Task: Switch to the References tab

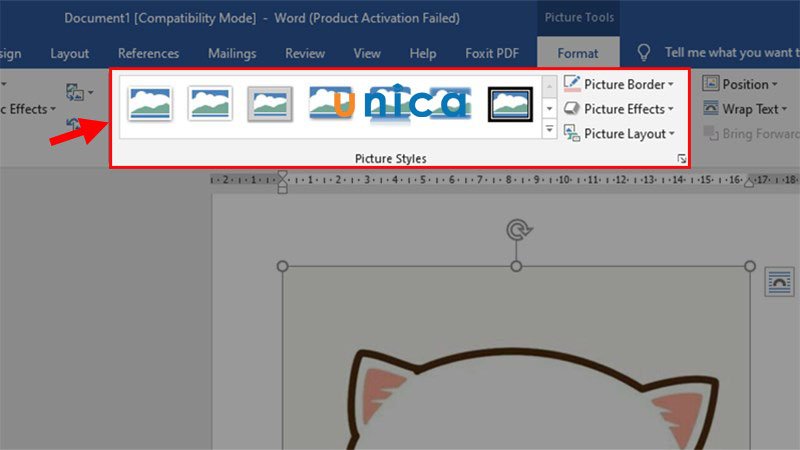Action: pyautogui.click(x=148, y=53)
